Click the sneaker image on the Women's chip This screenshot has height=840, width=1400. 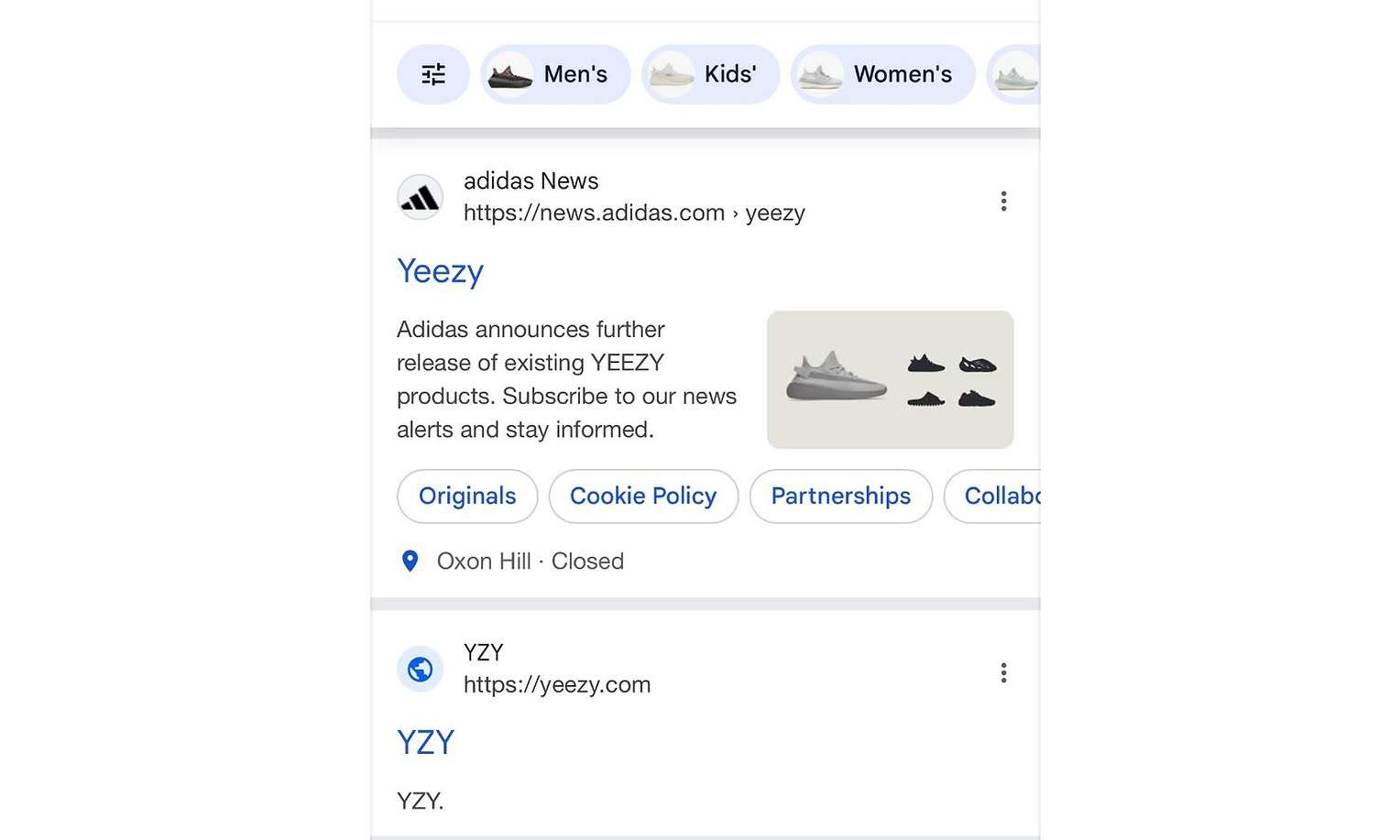pos(819,74)
